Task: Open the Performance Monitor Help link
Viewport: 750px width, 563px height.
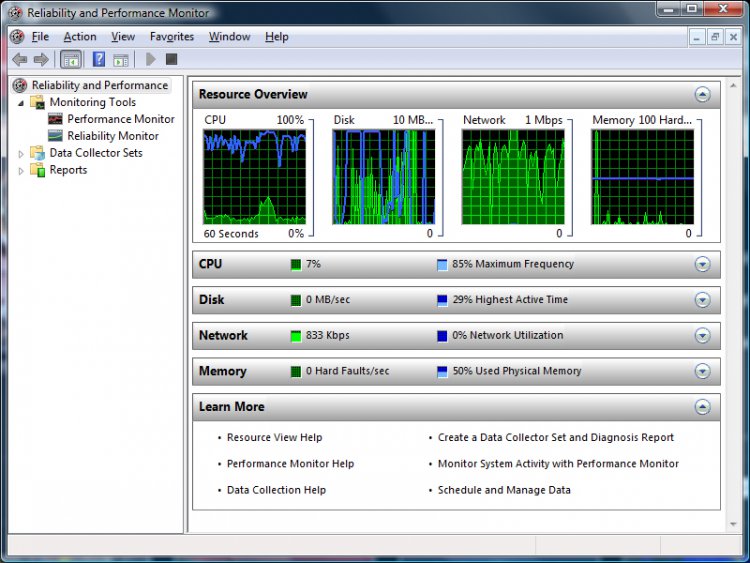Action: (x=290, y=464)
